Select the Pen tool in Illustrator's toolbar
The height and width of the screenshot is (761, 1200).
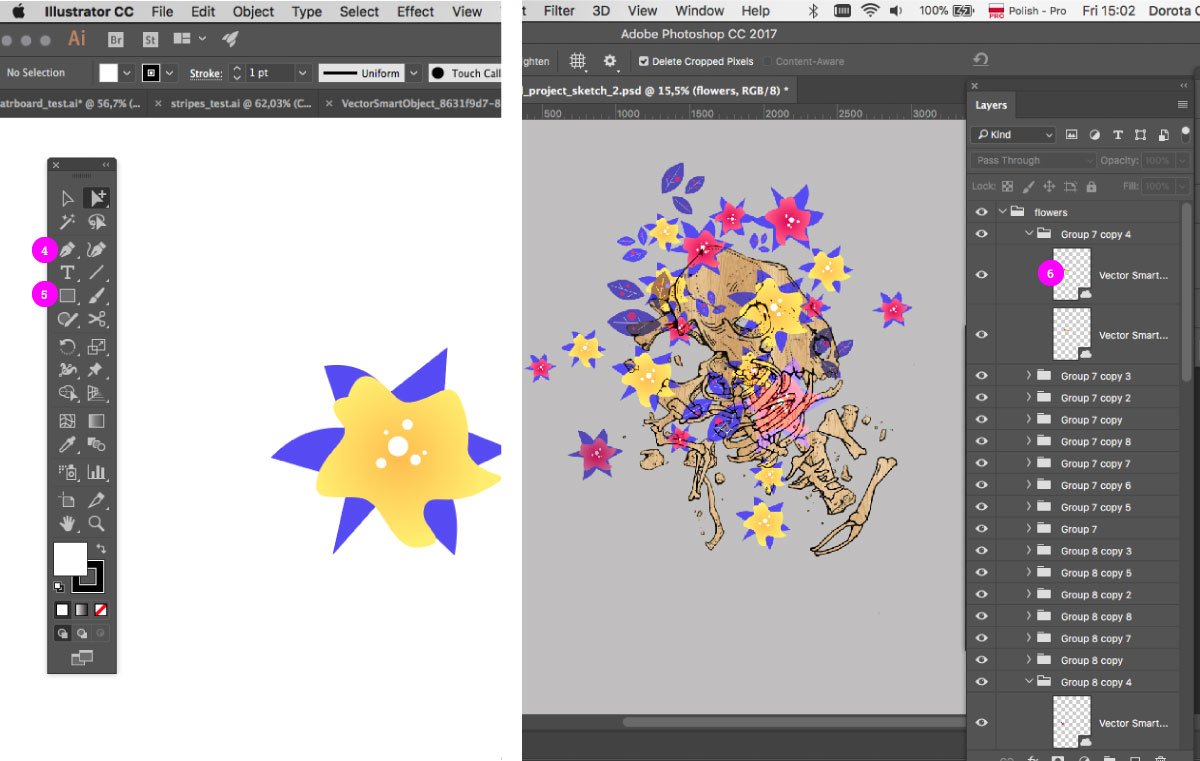[x=67, y=249]
